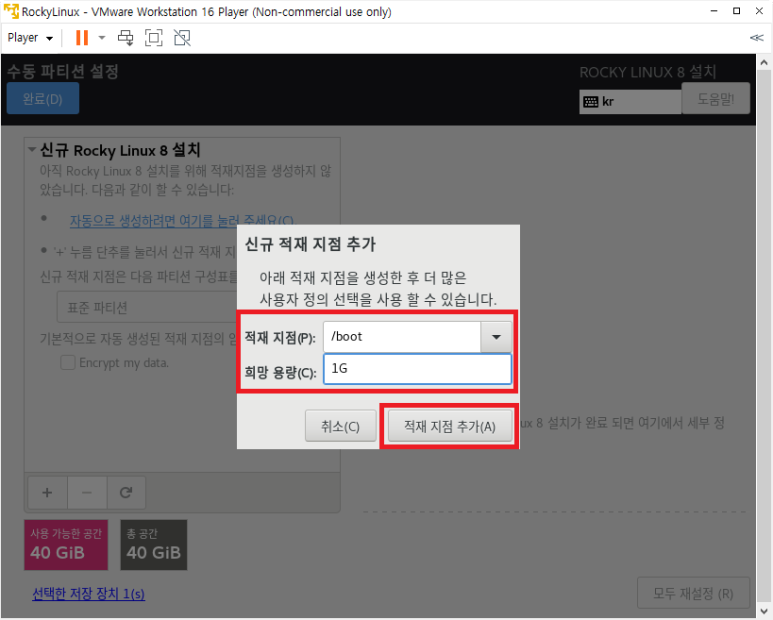
Task: Open the power options dropdown arrow
Action: click(x=102, y=38)
